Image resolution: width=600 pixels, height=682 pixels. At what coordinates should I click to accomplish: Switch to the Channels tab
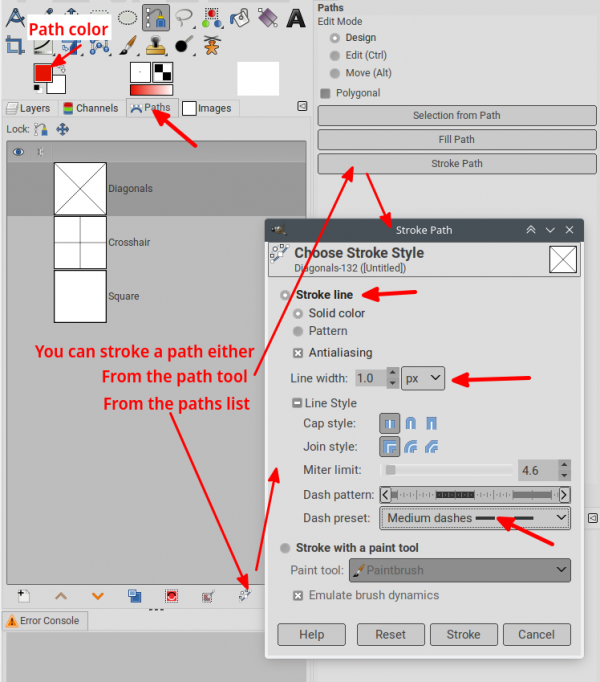coord(91,108)
